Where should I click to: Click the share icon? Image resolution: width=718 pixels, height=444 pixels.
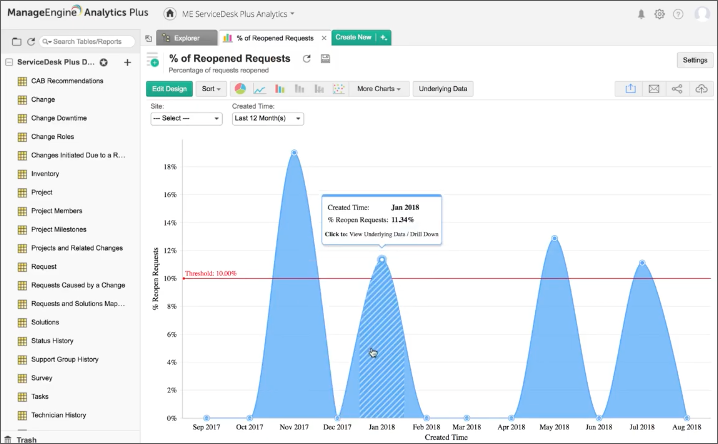pos(677,89)
